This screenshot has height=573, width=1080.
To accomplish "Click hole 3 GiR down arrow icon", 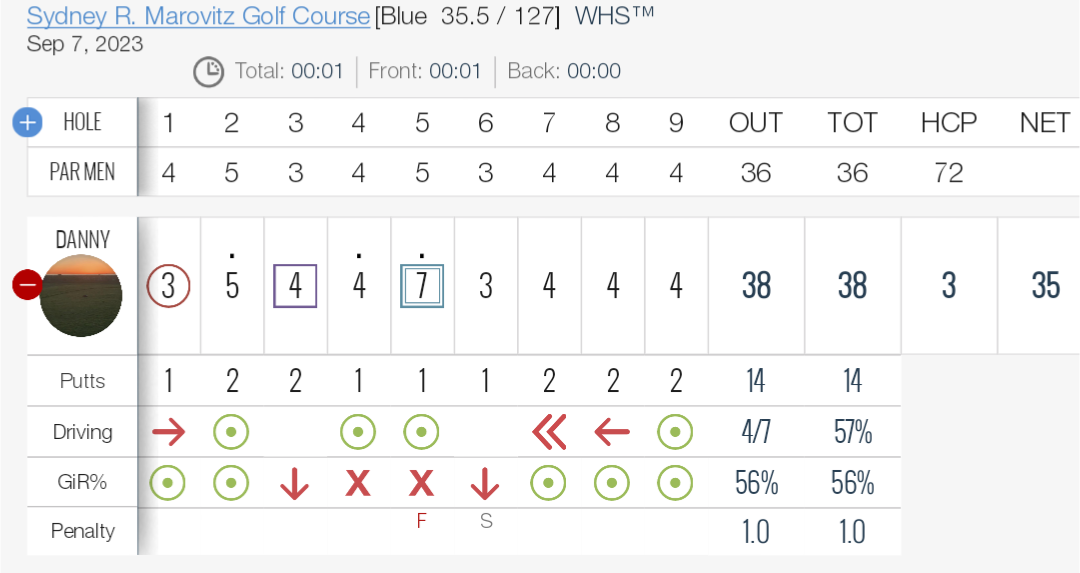I will (295, 483).
